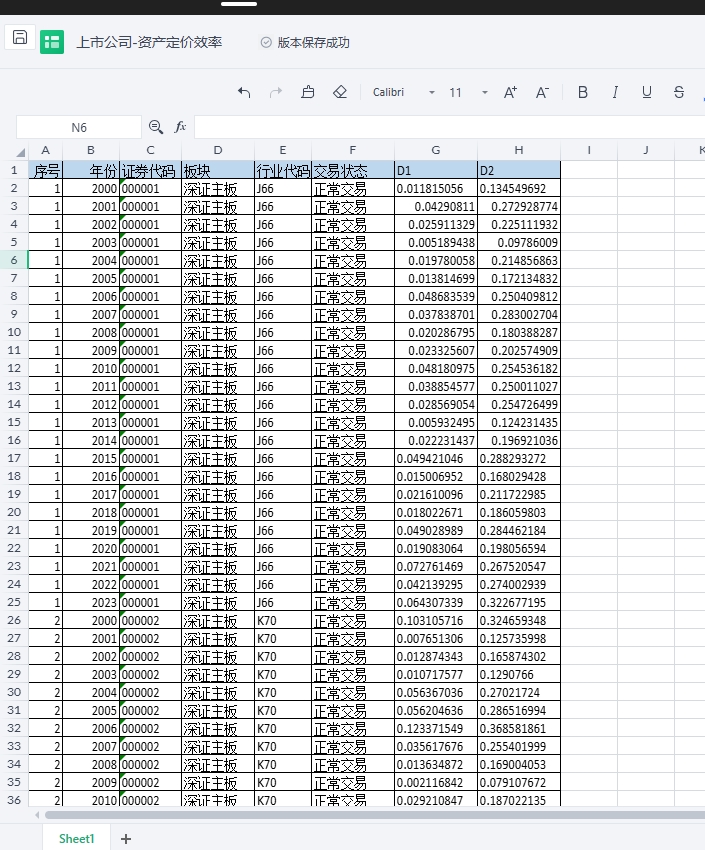The image size is (705, 850).
Task: Click the zoom magnifier icon beside name box
Action: 156,127
